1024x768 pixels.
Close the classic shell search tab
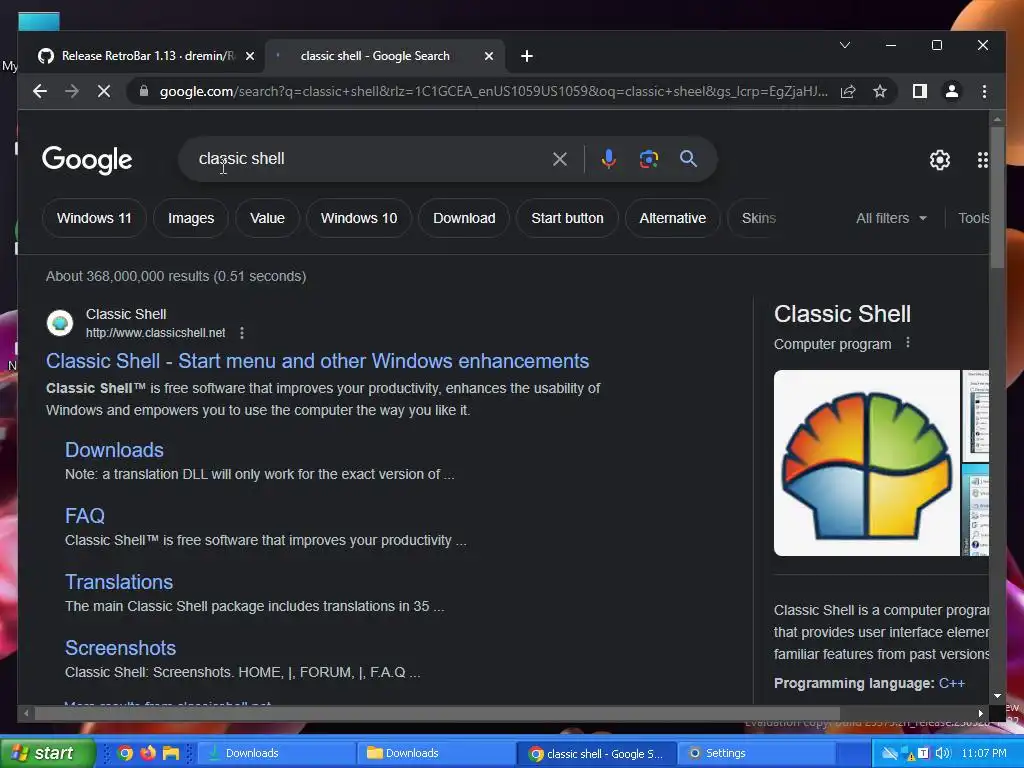[x=488, y=56]
